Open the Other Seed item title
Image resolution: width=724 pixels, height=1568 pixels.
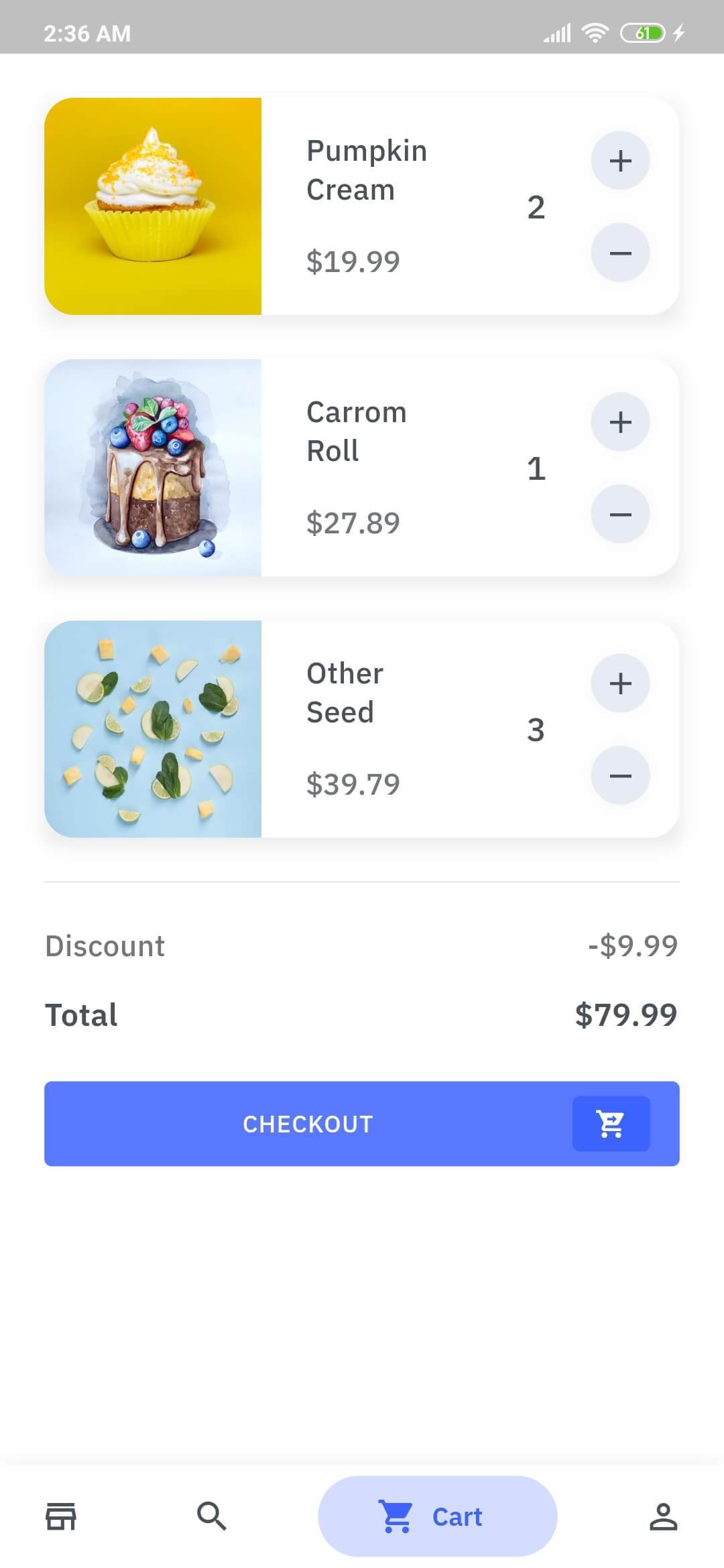pyautogui.click(x=345, y=693)
